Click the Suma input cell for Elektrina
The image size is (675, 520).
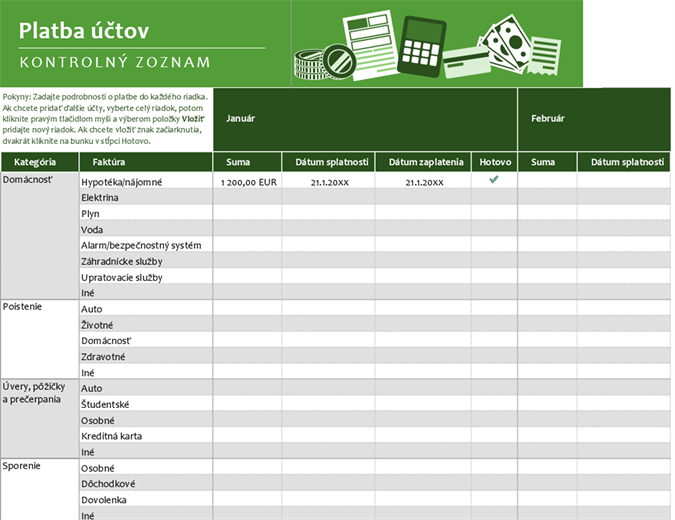click(x=248, y=198)
